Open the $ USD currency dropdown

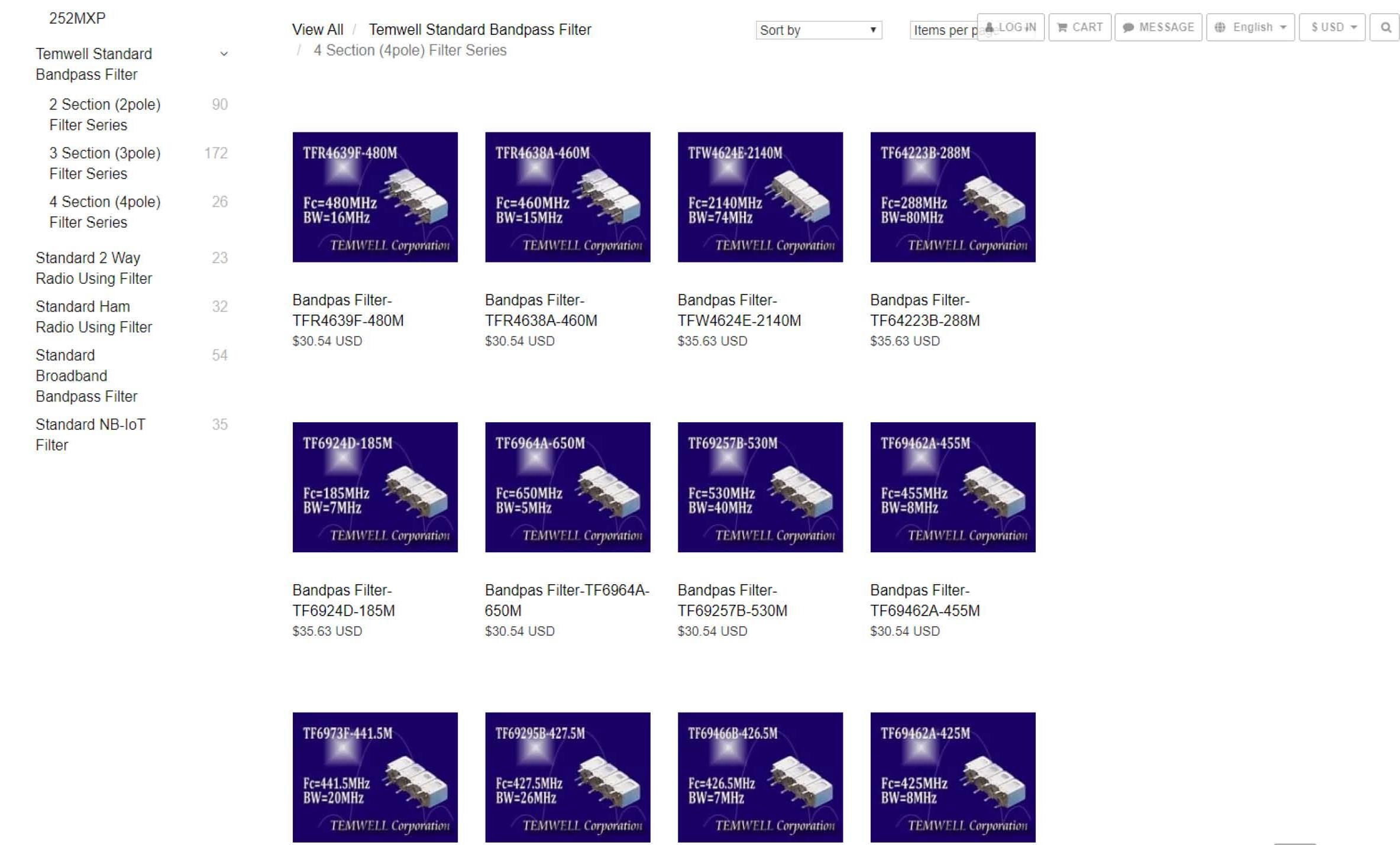[1332, 27]
